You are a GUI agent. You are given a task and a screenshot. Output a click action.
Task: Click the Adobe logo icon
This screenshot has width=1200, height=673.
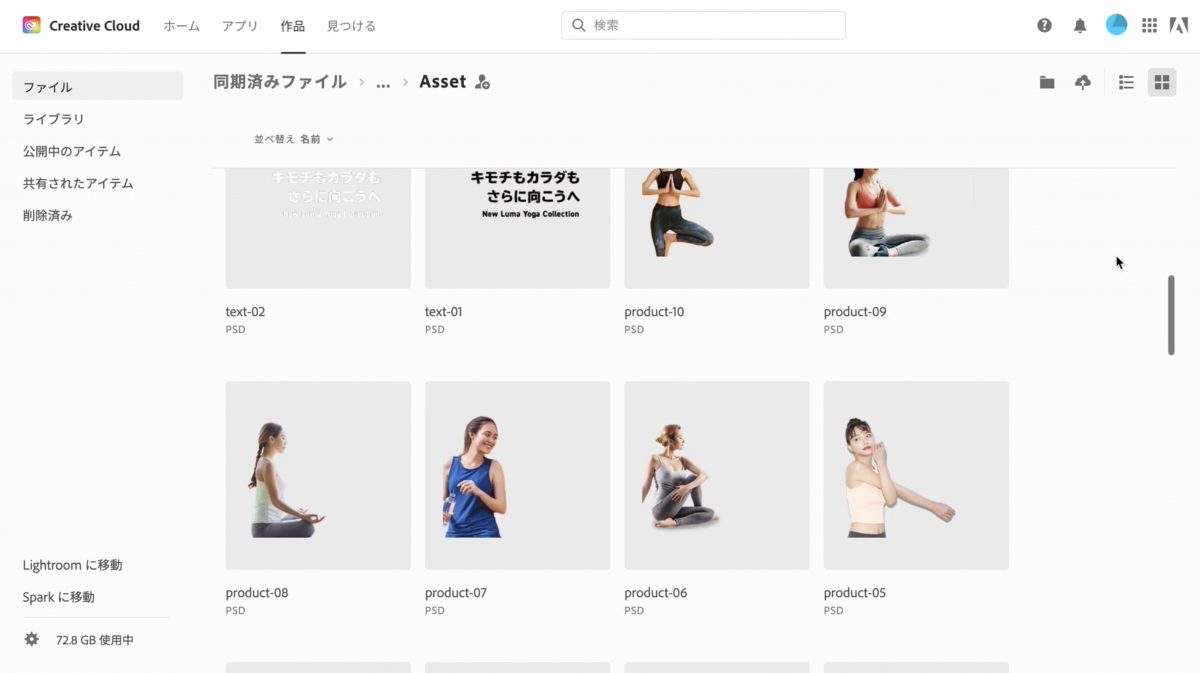click(x=1178, y=26)
